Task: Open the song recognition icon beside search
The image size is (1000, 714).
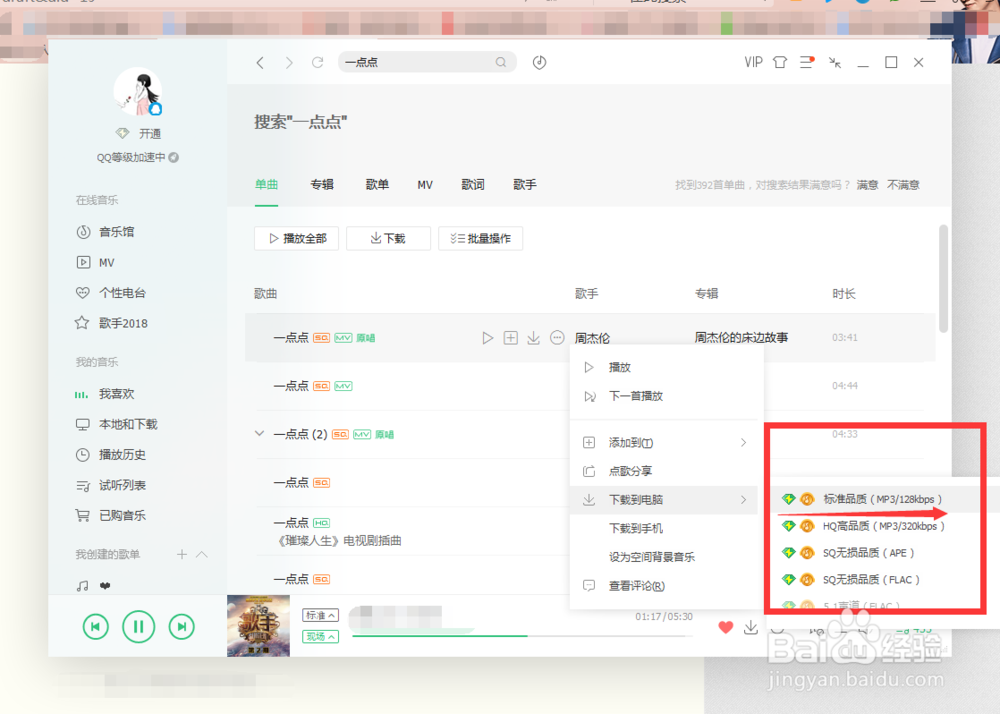Action: [x=540, y=62]
